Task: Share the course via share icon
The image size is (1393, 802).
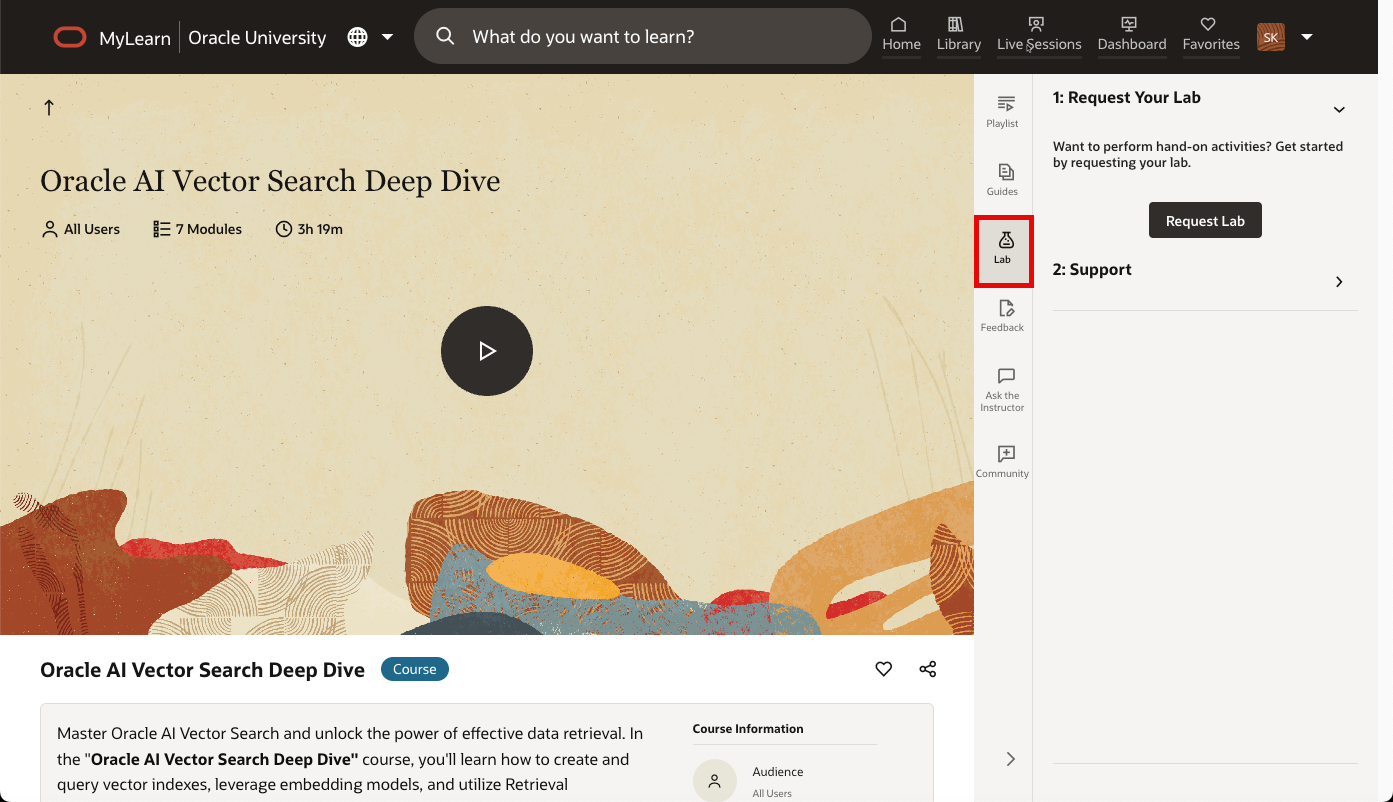Action: pyautogui.click(x=928, y=669)
